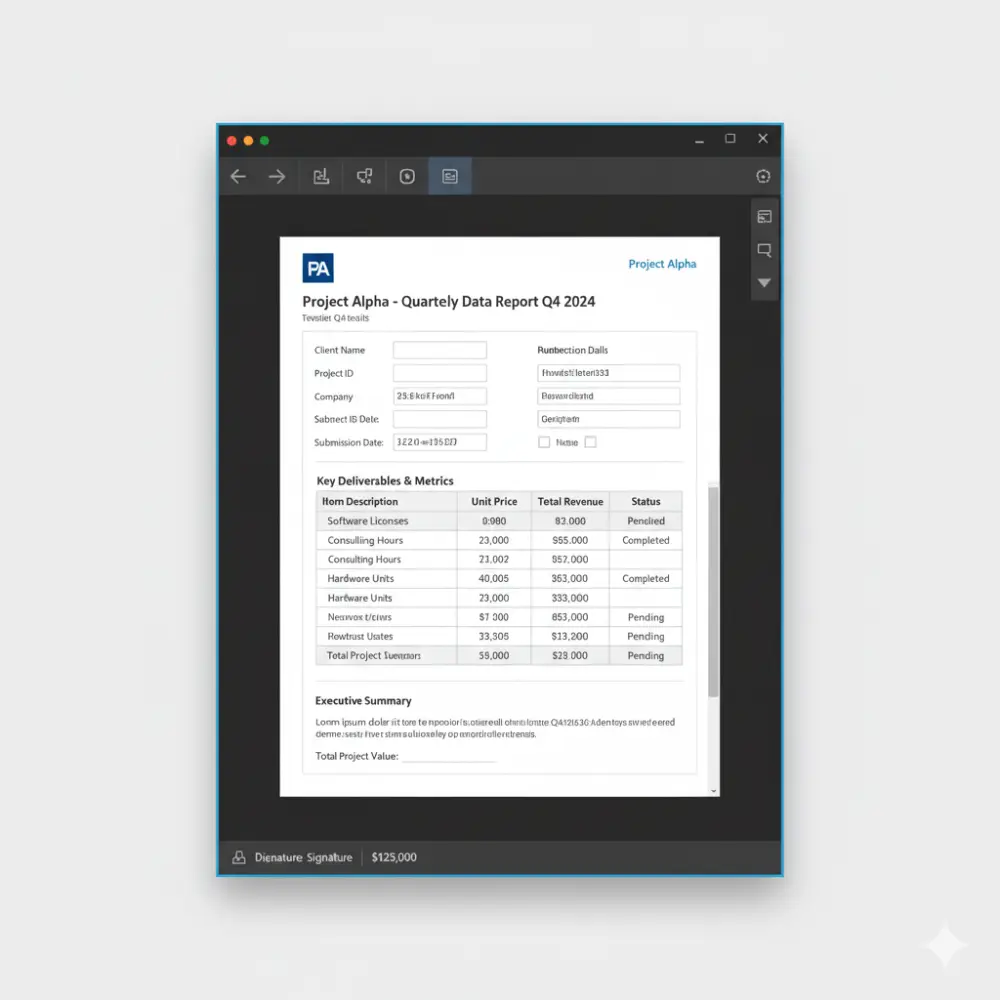Click the PA logo in the document
The width and height of the screenshot is (1000, 1000).
click(x=317, y=267)
